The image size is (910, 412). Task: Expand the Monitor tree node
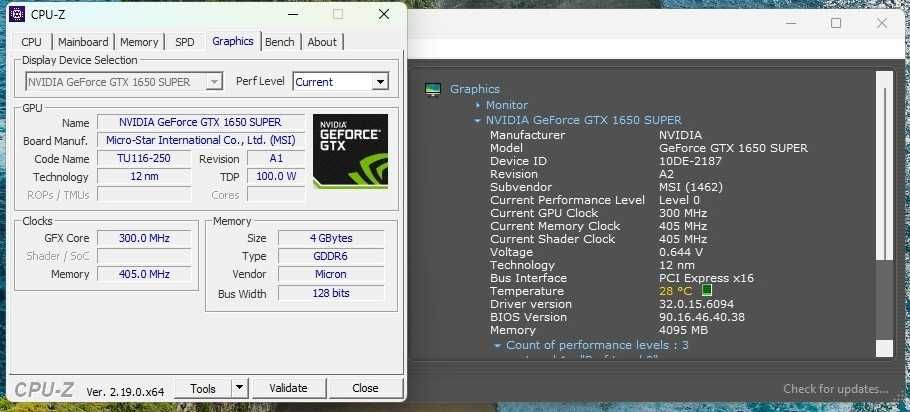coord(478,106)
